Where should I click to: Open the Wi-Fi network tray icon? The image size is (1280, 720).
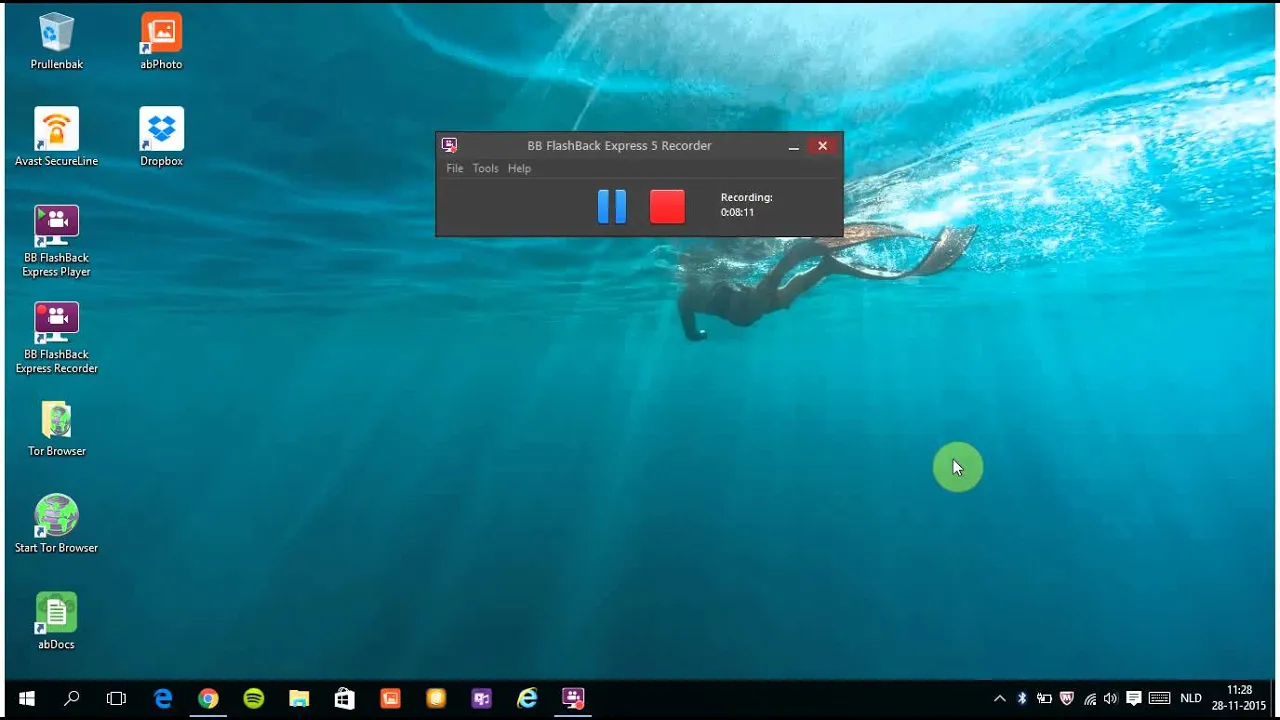(1089, 699)
